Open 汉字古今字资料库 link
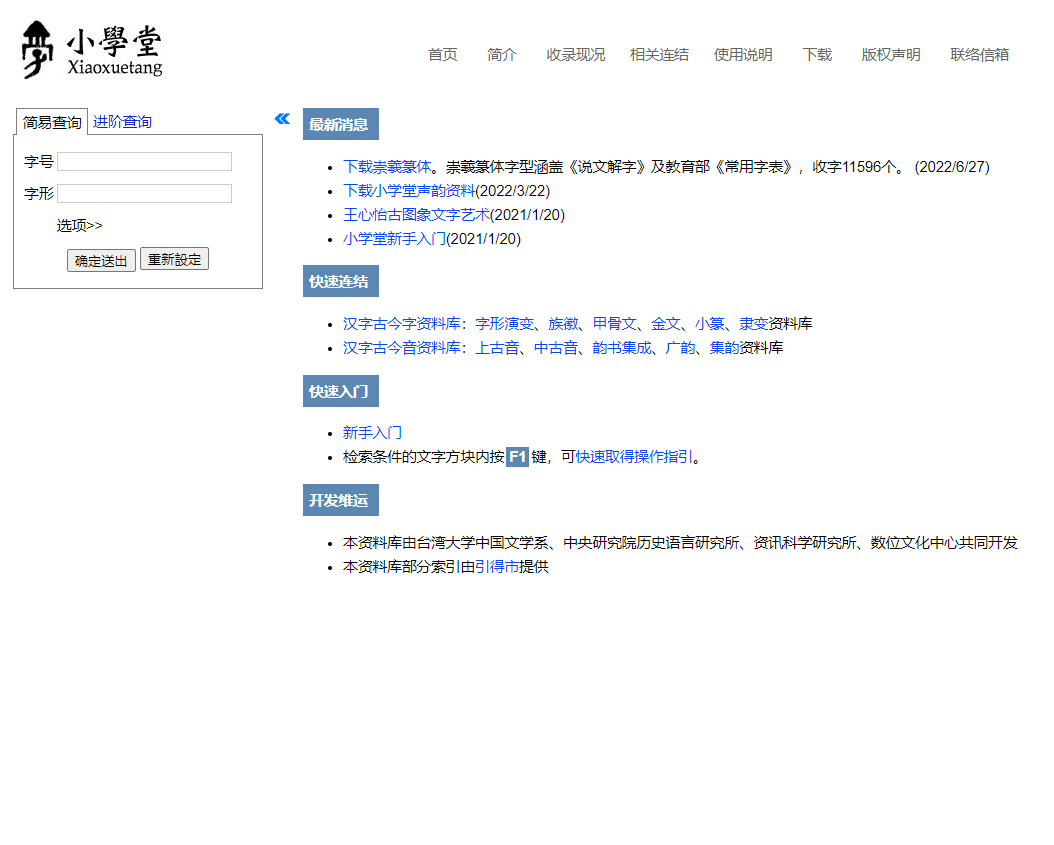Viewport: 1054px width, 845px height. pos(401,324)
